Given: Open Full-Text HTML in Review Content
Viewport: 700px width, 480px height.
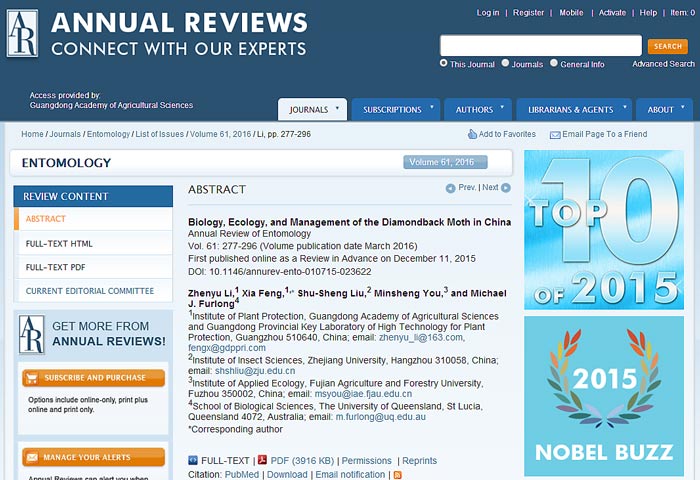Looking at the screenshot, I should pos(60,243).
